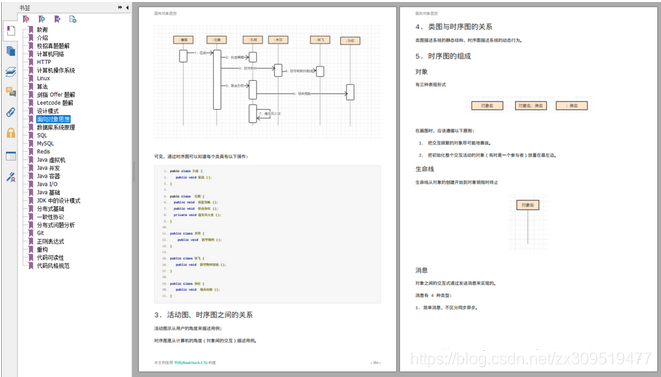Image resolution: width=661 pixels, height=377 pixels.
Task: Go to 正则表达式 bookmark
Action: (x=50, y=241)
